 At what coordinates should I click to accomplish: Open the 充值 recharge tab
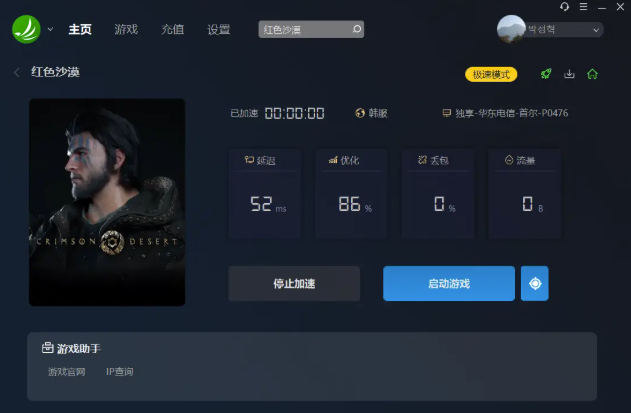tap(173, 29)
